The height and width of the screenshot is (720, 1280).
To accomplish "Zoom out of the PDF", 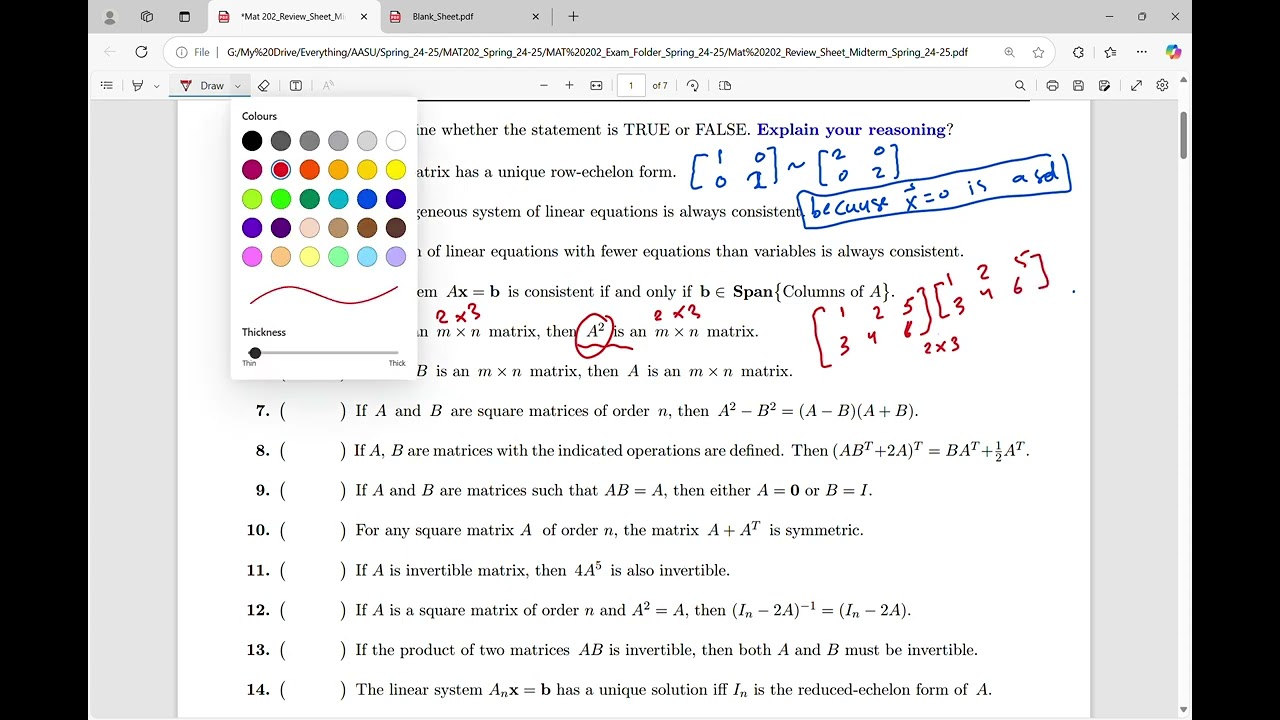I will pyautogui.click(x=544, y=86).
